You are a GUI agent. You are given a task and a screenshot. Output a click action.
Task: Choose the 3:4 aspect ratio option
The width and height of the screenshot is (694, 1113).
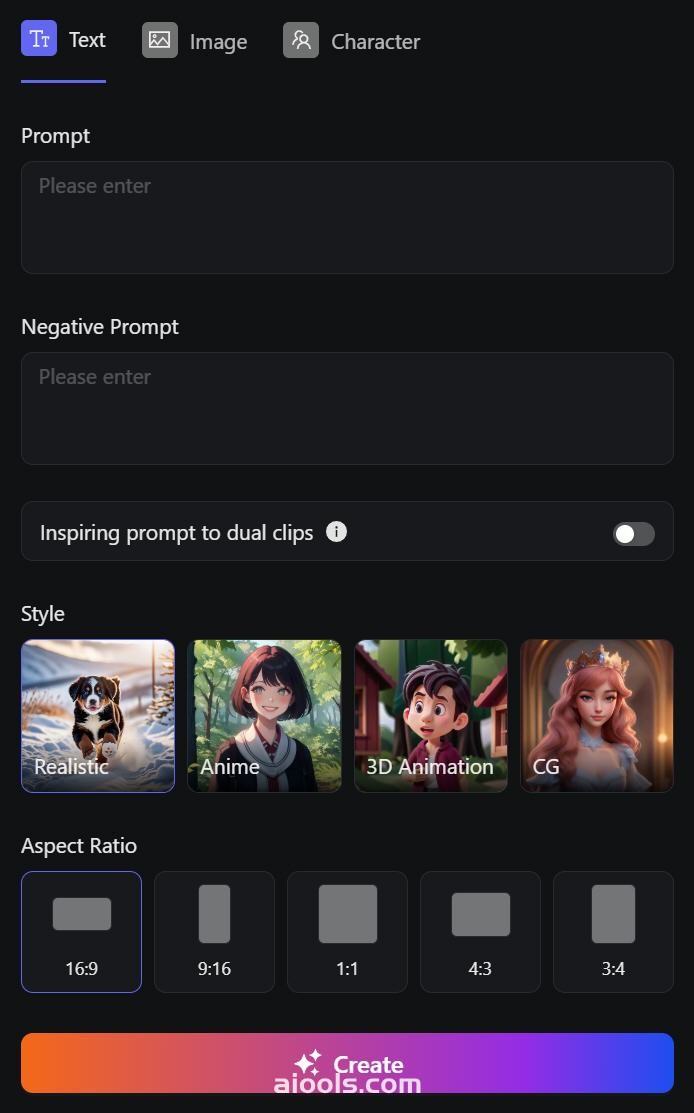tap(613, 931)
